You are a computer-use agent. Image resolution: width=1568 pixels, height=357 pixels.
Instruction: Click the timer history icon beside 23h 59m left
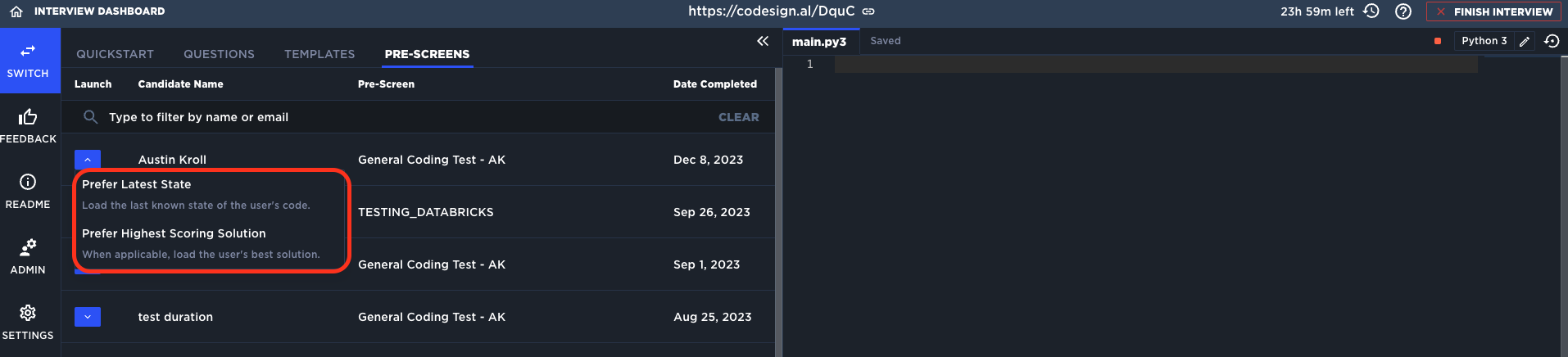(1371, 11)
